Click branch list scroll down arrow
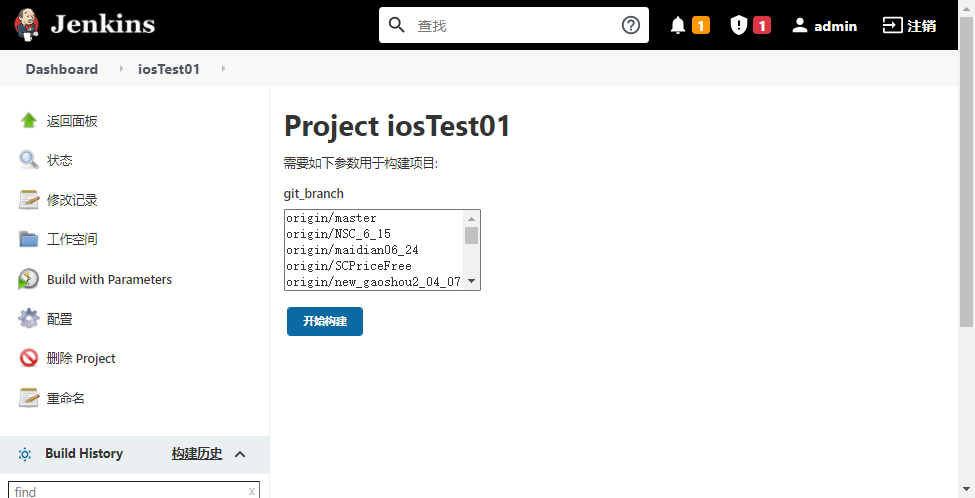 click(x=471, y=282)
